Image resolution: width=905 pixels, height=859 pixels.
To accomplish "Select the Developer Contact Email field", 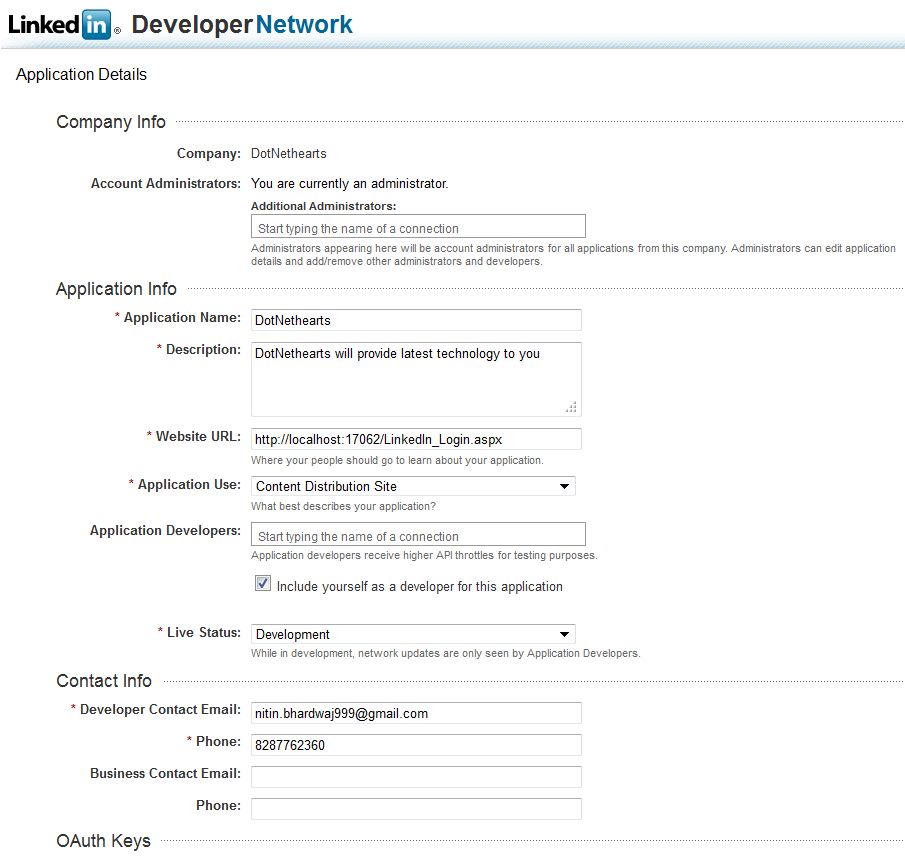I will 416,712.
